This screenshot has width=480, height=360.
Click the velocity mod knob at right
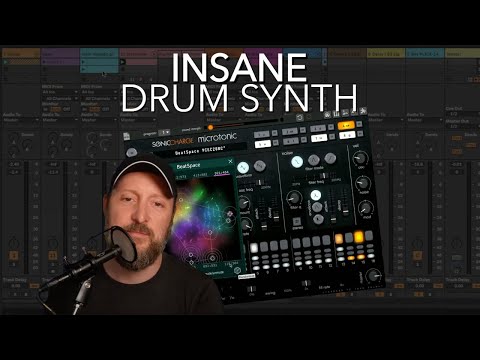pyautogui.click(x=366, y=208)
